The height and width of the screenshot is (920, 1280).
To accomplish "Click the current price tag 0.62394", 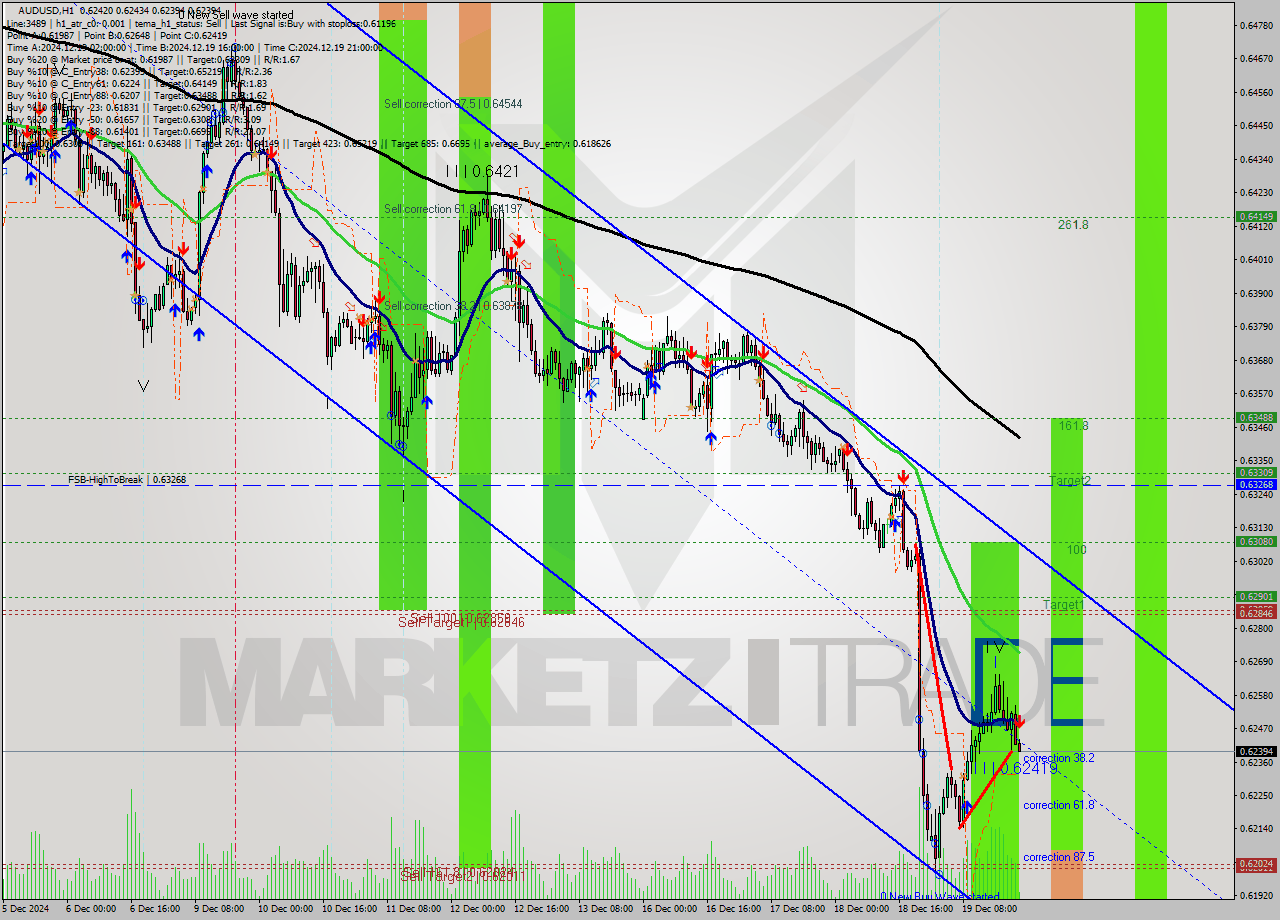I will coord(1256,751).
